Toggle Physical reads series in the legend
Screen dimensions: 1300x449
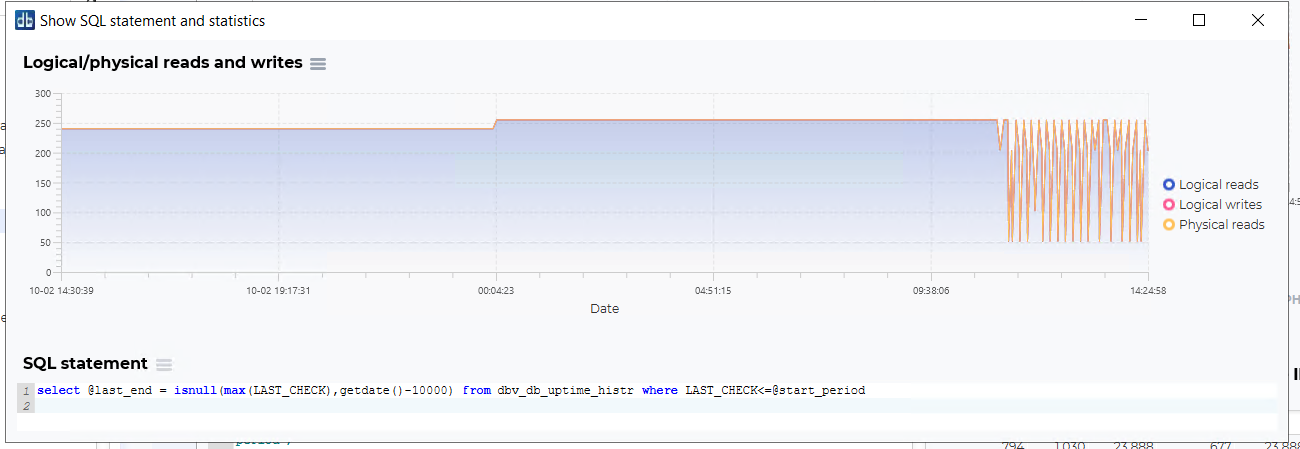(1221, 225)
